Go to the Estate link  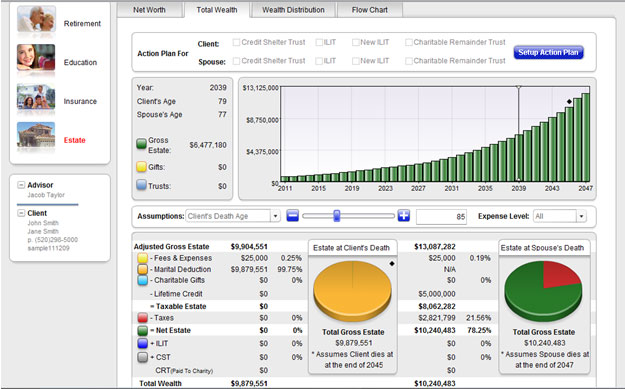point(75,140)
